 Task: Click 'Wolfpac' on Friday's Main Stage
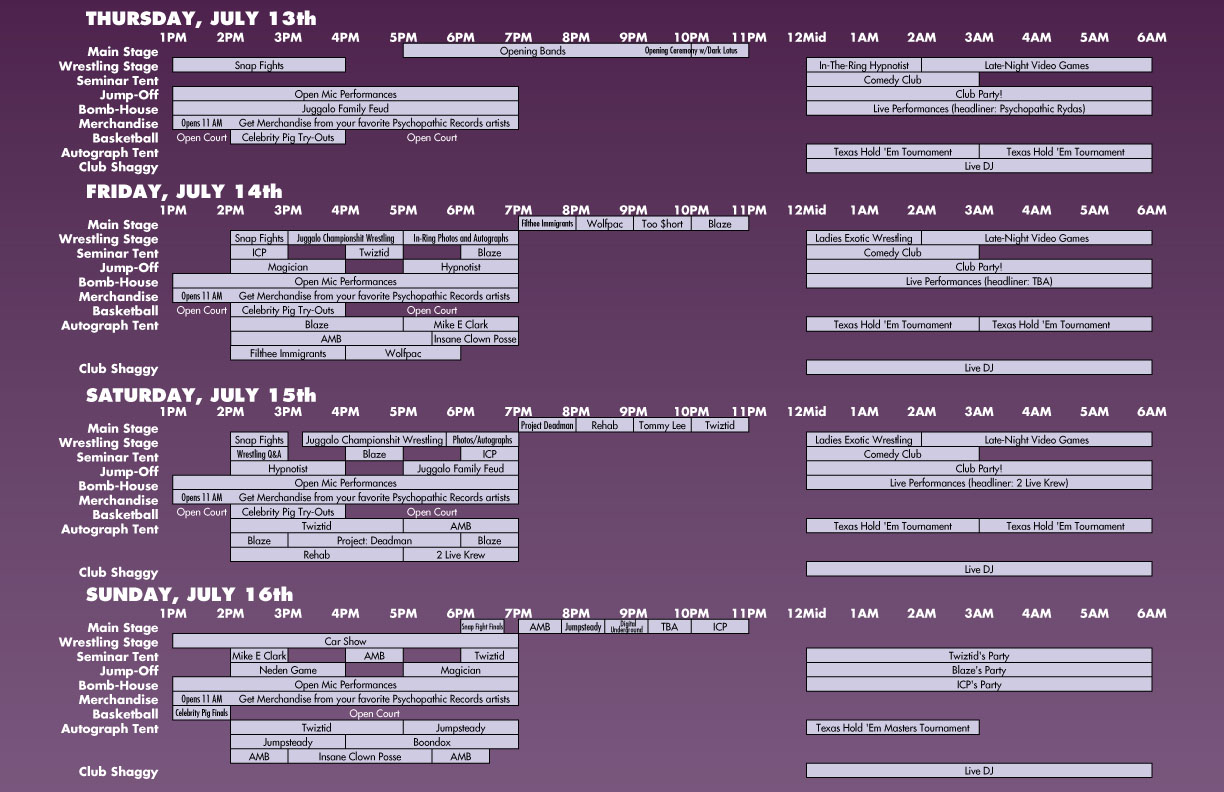[605, 224]
